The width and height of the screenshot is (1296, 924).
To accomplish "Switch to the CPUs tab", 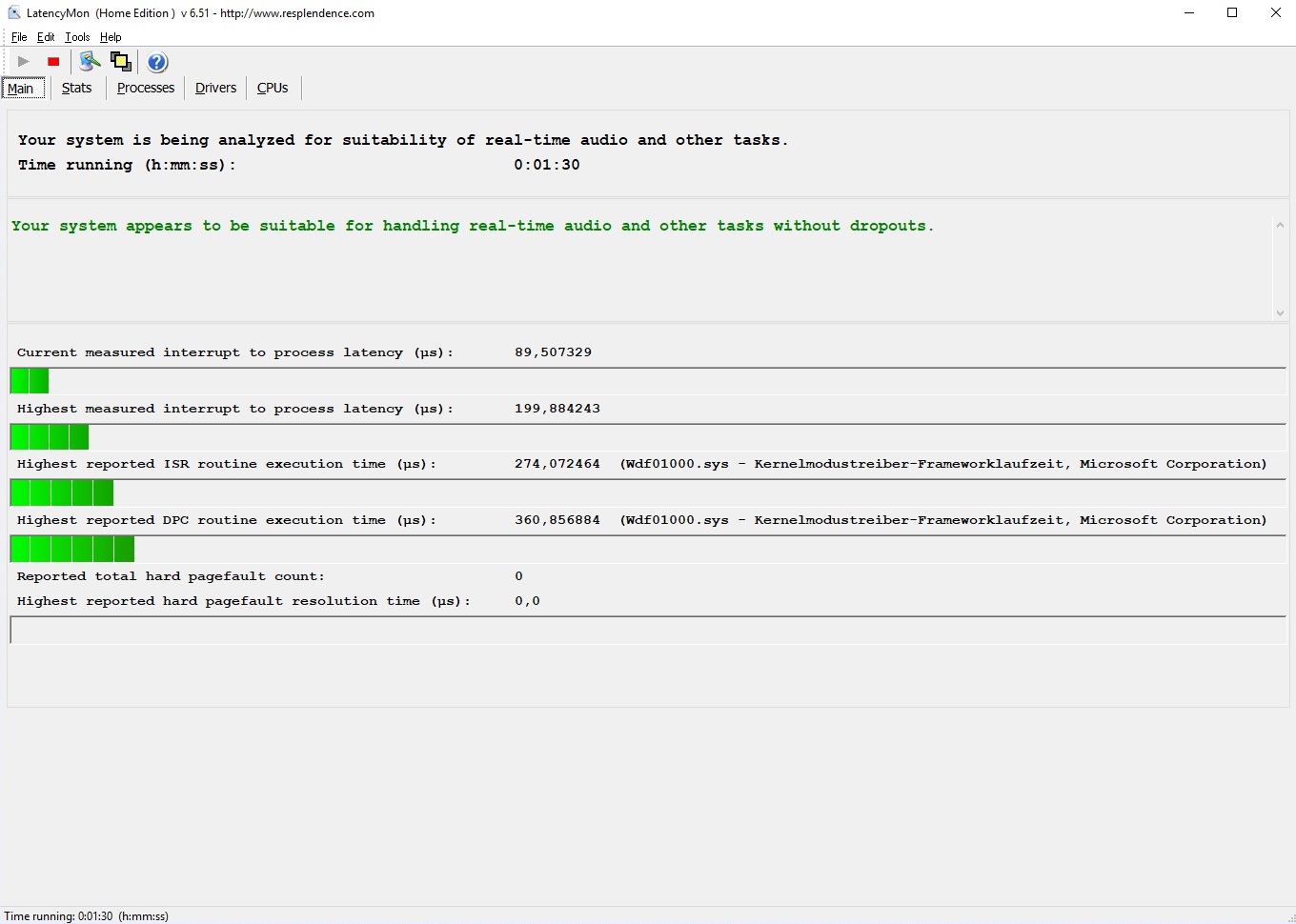I will coord(273,88).
